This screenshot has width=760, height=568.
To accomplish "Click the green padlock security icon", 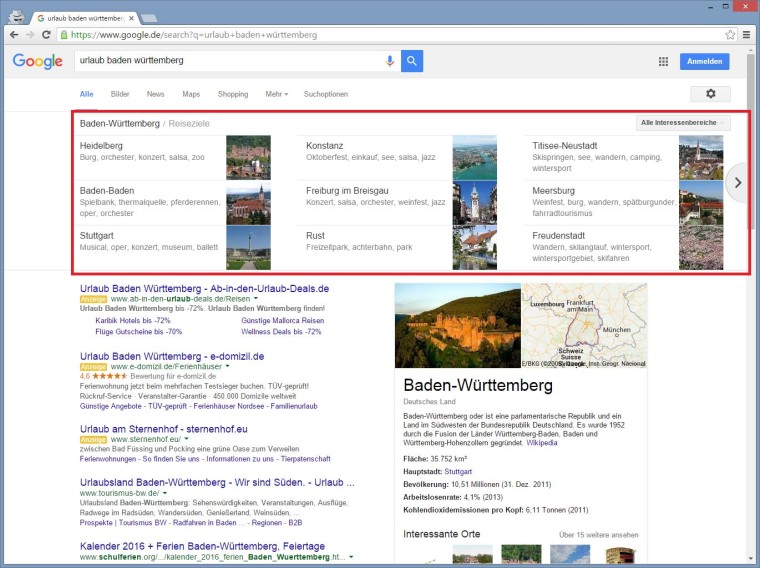I will pos(63,34).
